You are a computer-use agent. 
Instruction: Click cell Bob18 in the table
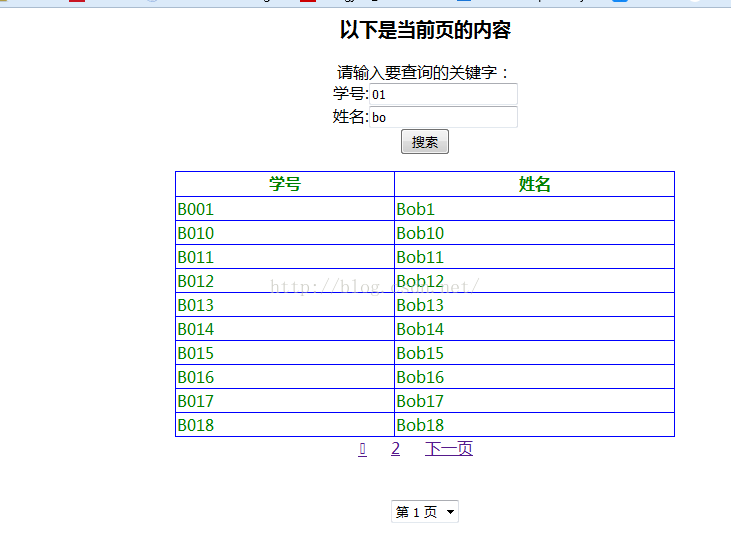click(x=534, y=425)
